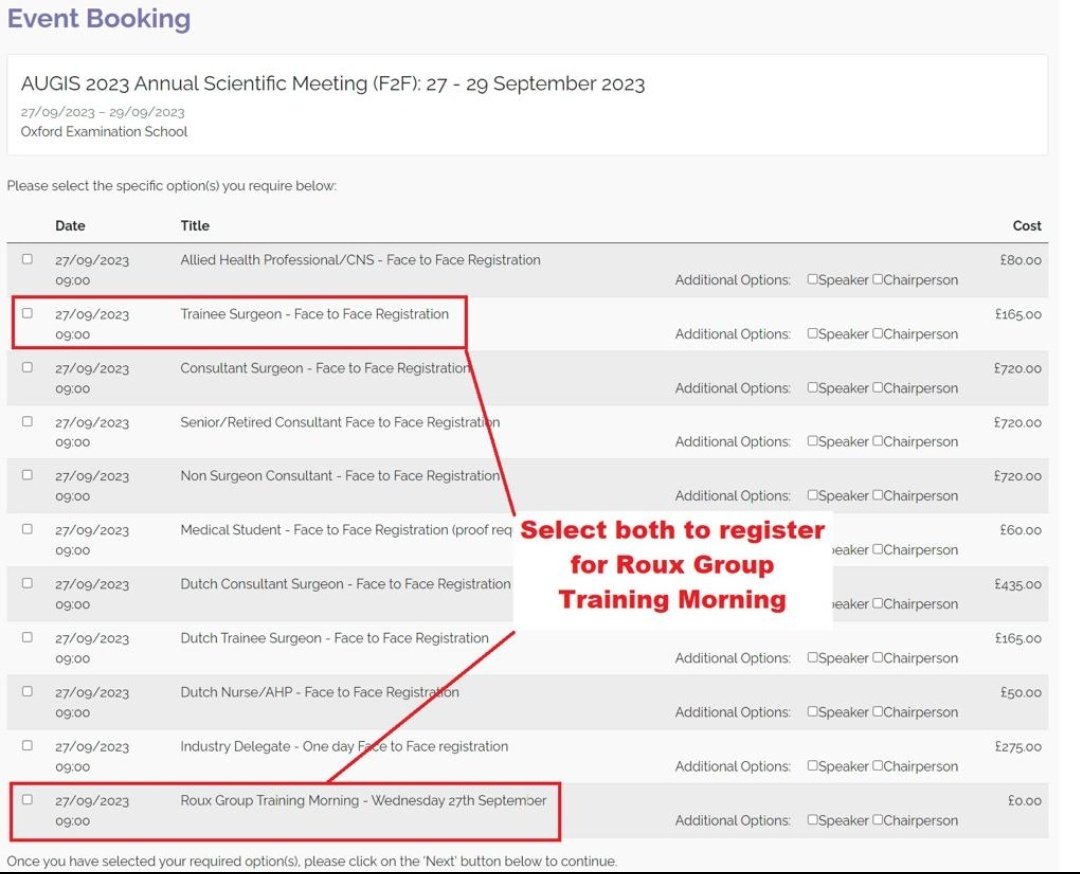The height and width of the screenshot is (874, 1080).
Task: Check Chairperson for Senior/Retired Consultant row
Action: tap(877, 442)
